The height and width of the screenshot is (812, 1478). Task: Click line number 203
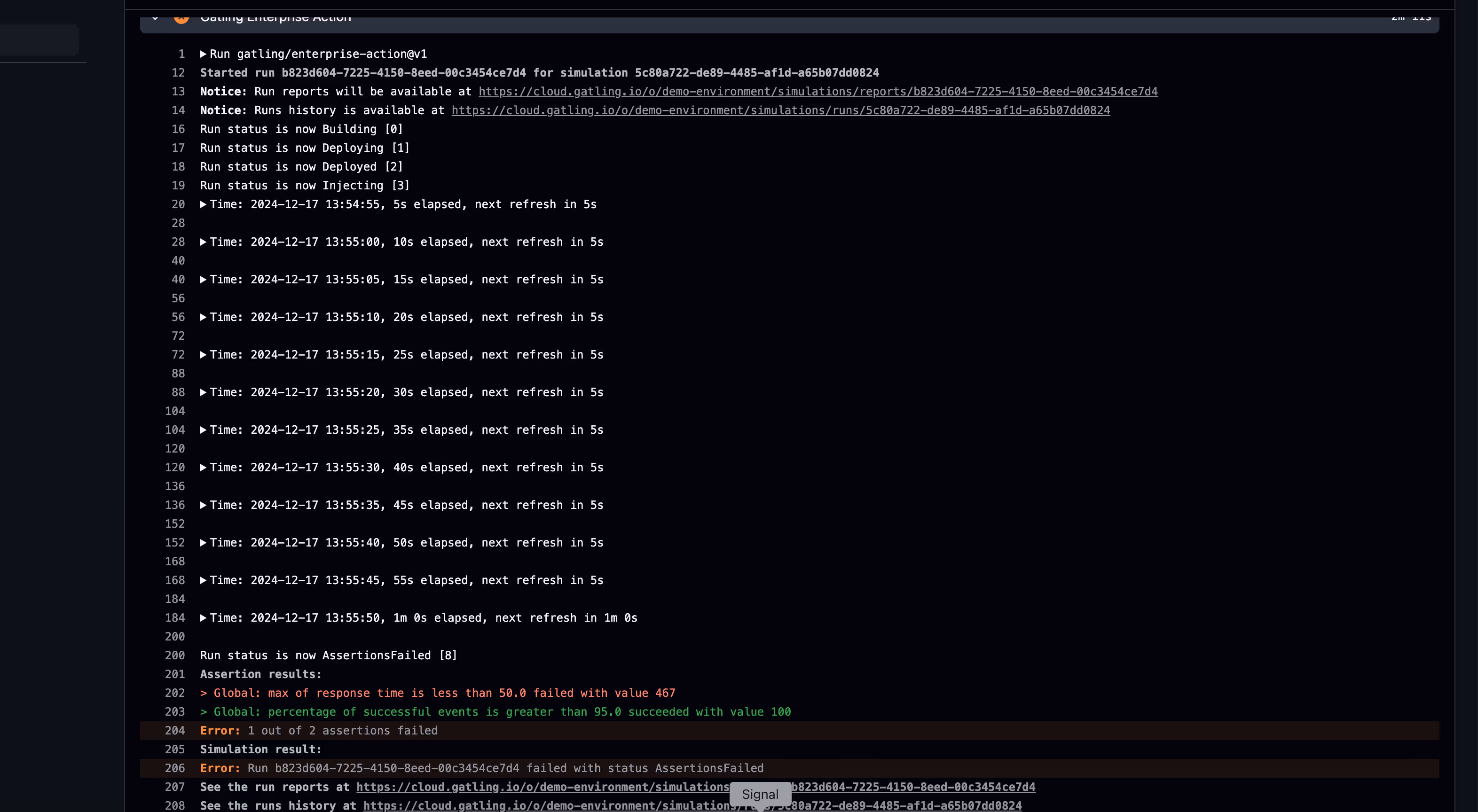175,711
